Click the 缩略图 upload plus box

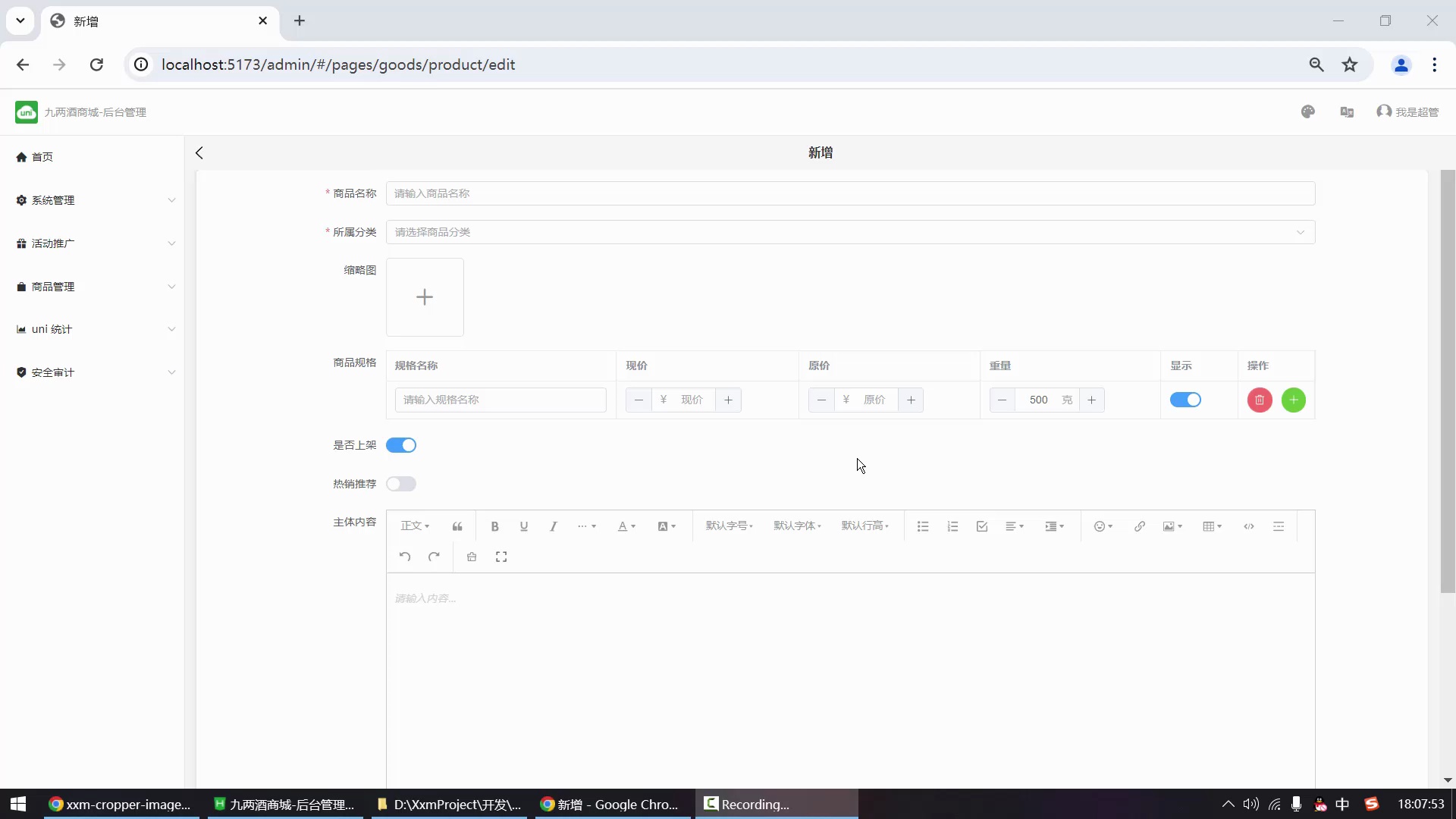pos(425,297)
